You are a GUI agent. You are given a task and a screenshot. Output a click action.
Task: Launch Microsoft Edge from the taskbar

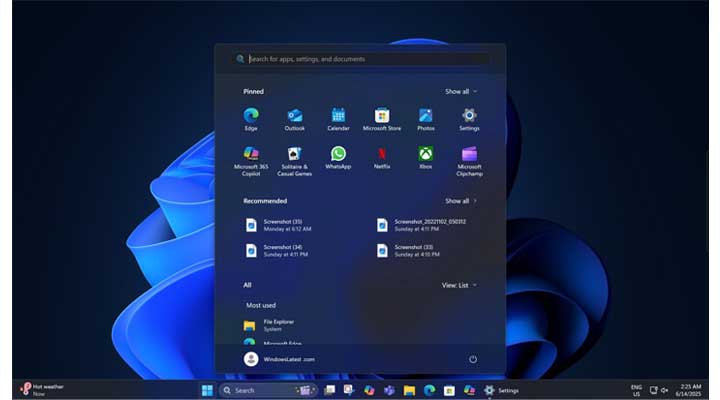coord(429,390)
